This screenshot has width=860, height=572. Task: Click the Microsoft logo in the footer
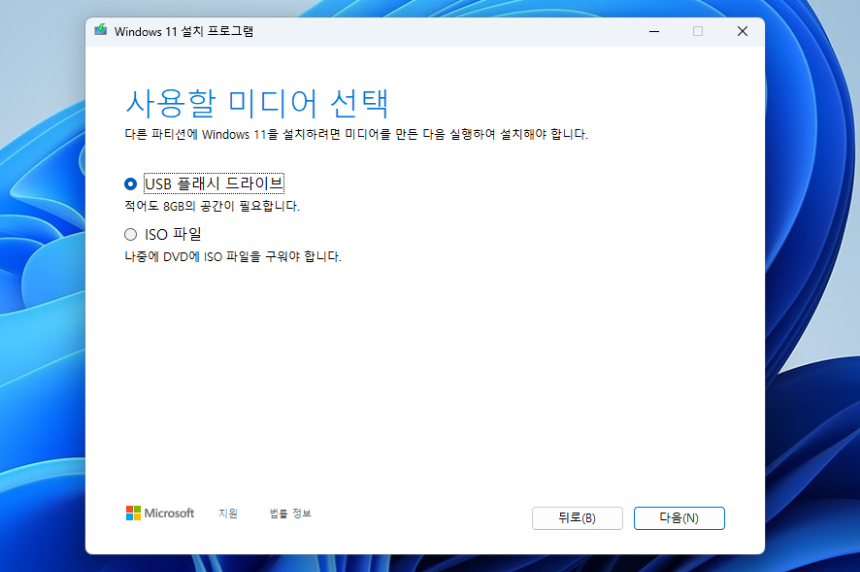tap(160, 513)
